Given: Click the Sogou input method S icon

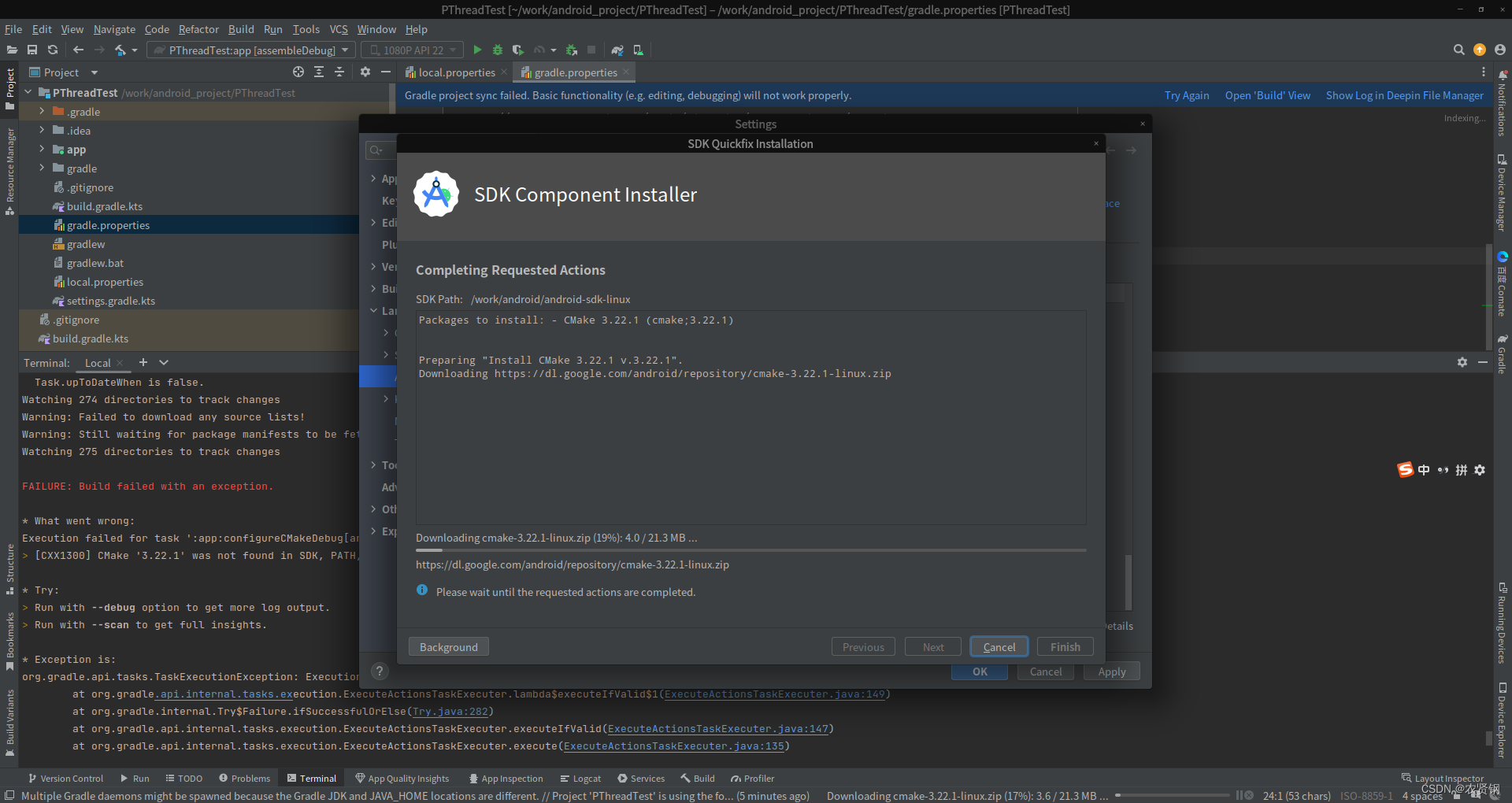Looking at the screenshot, I should 1405,470.
